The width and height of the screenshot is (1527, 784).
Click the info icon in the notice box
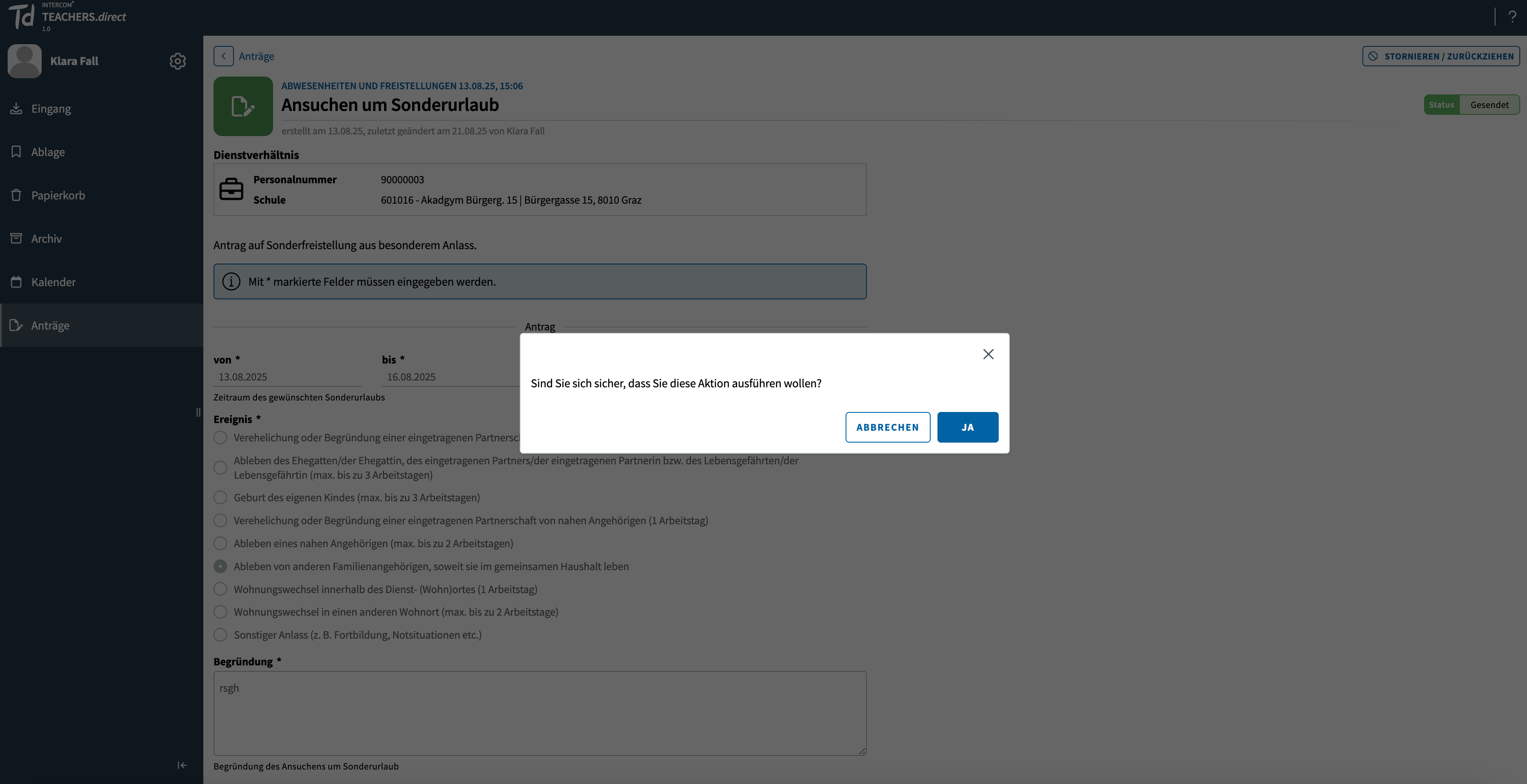[x=231, y=281]
